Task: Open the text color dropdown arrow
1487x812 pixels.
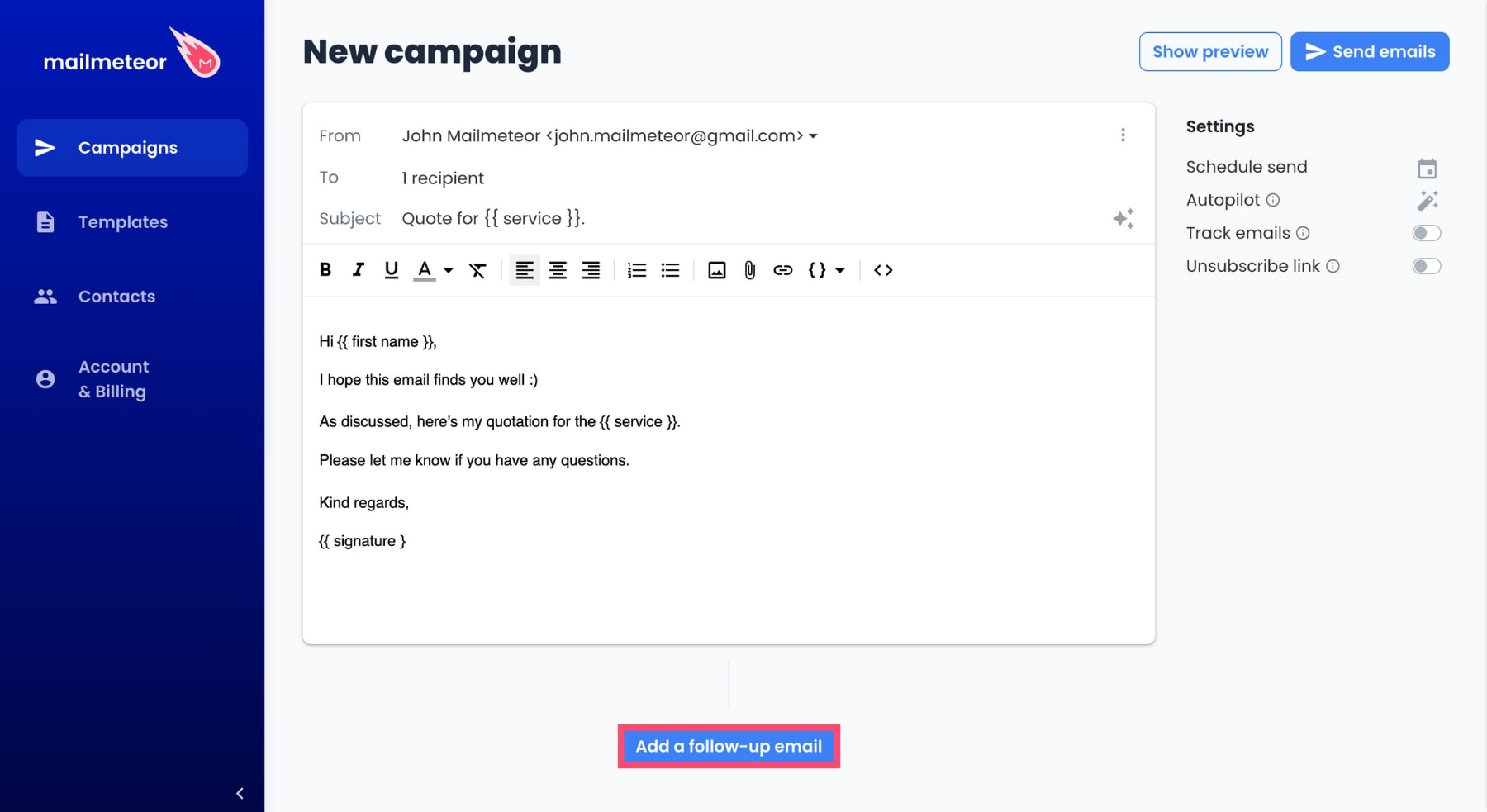Action: click(x=447, y=270)
